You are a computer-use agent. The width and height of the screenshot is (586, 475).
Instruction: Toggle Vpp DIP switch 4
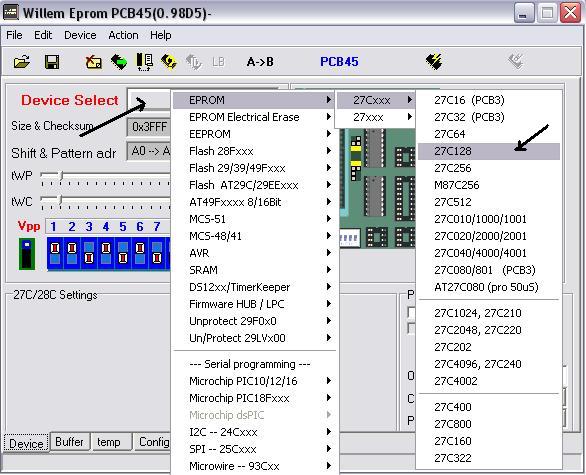(x=106, y=253)
